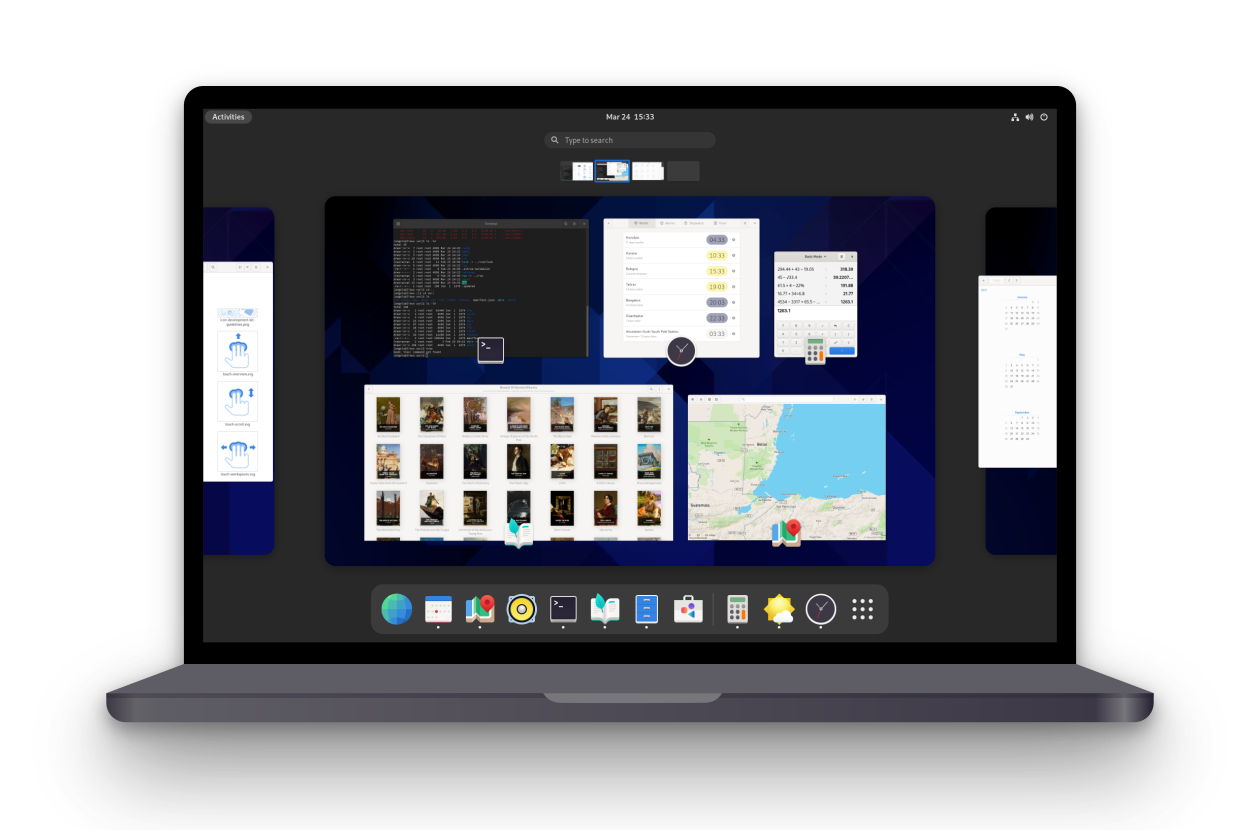The width and height of the screenshot is (1260, 840).
Task: Click the Activities button
Action: pos(228,117)
